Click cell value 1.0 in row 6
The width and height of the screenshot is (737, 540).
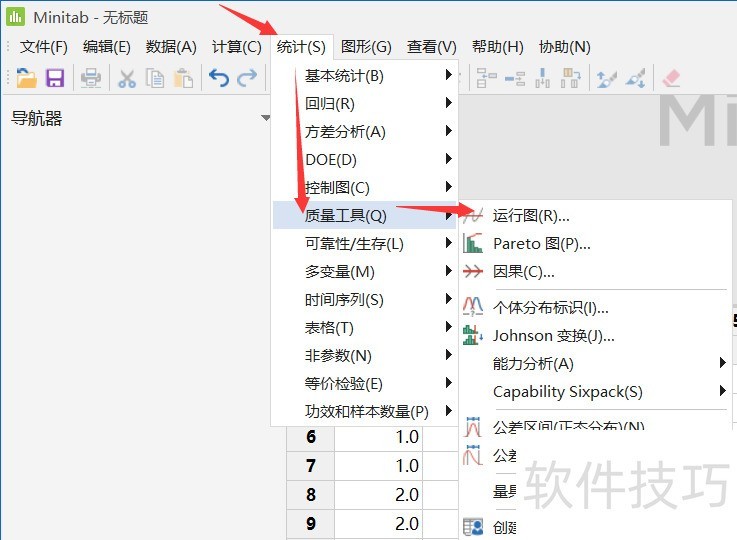[x=378, y=437]
